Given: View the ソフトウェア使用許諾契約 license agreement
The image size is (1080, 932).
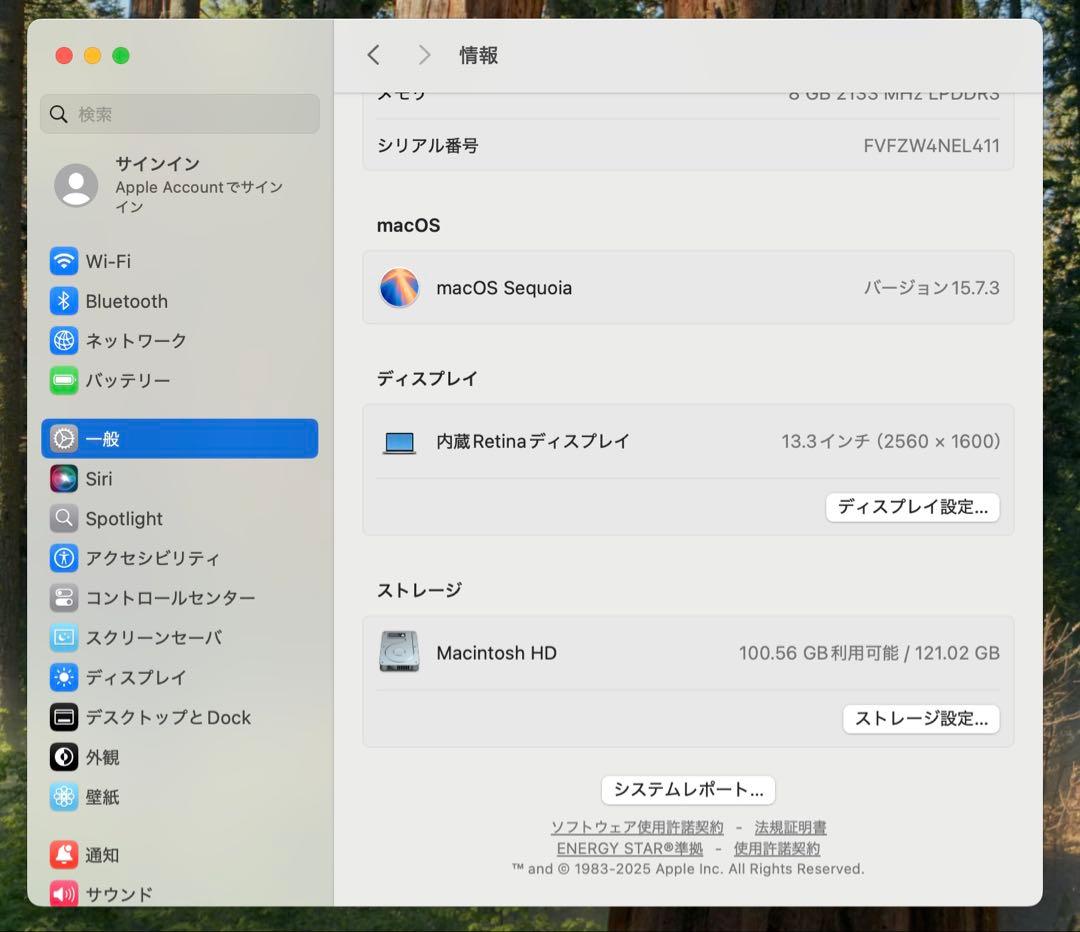Looking at the screenshot, I should tap(635, 827).
